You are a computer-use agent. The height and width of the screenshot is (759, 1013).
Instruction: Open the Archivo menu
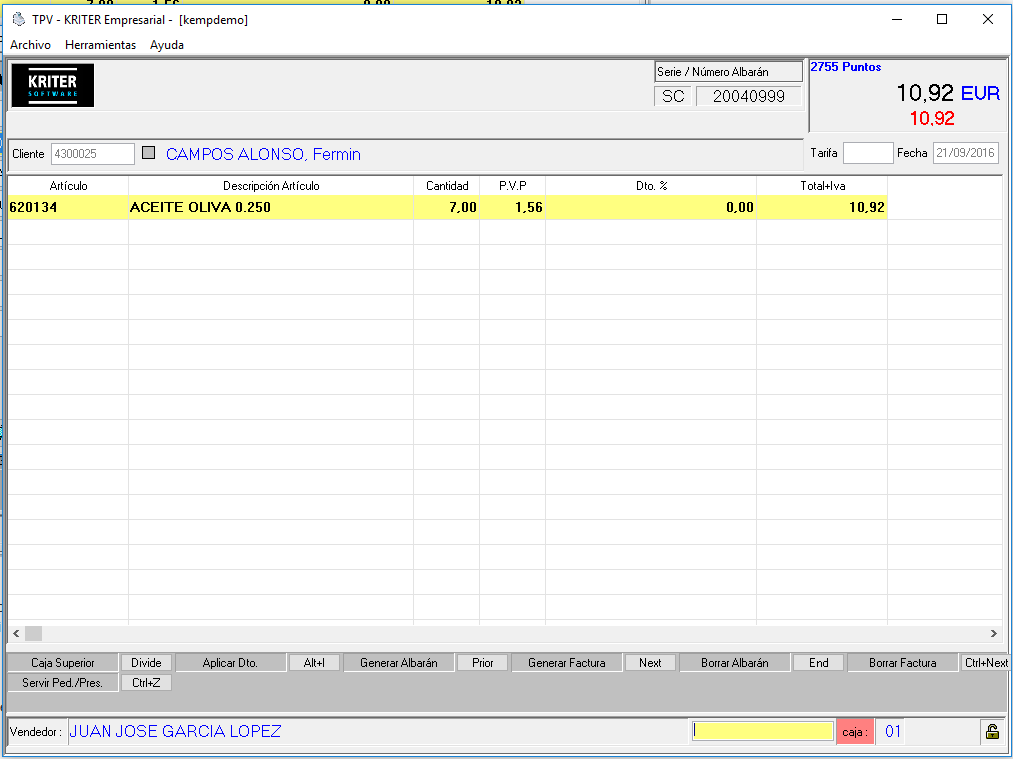(x=30, y=45)
